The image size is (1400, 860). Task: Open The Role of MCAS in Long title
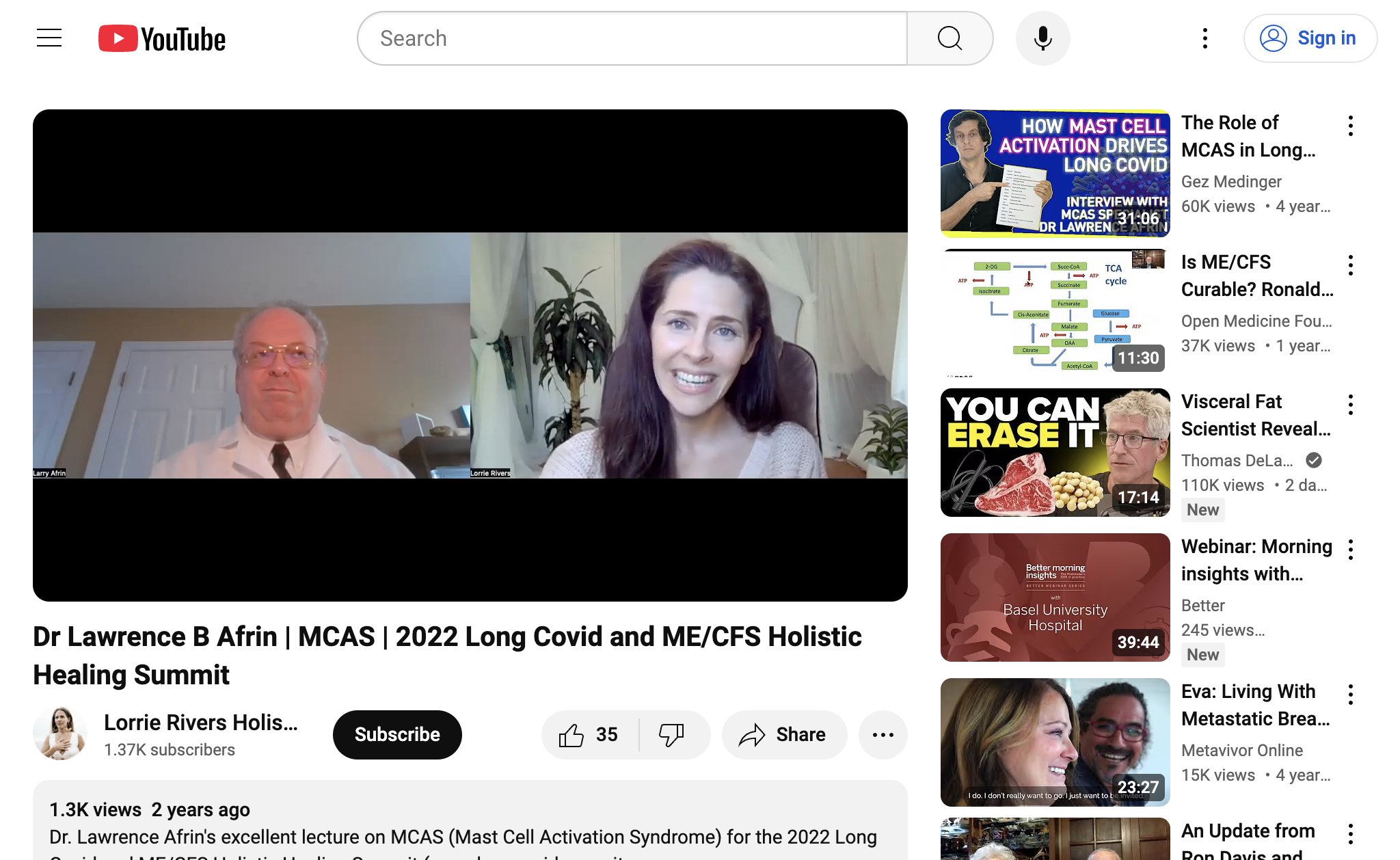[x=1248, y=136]
